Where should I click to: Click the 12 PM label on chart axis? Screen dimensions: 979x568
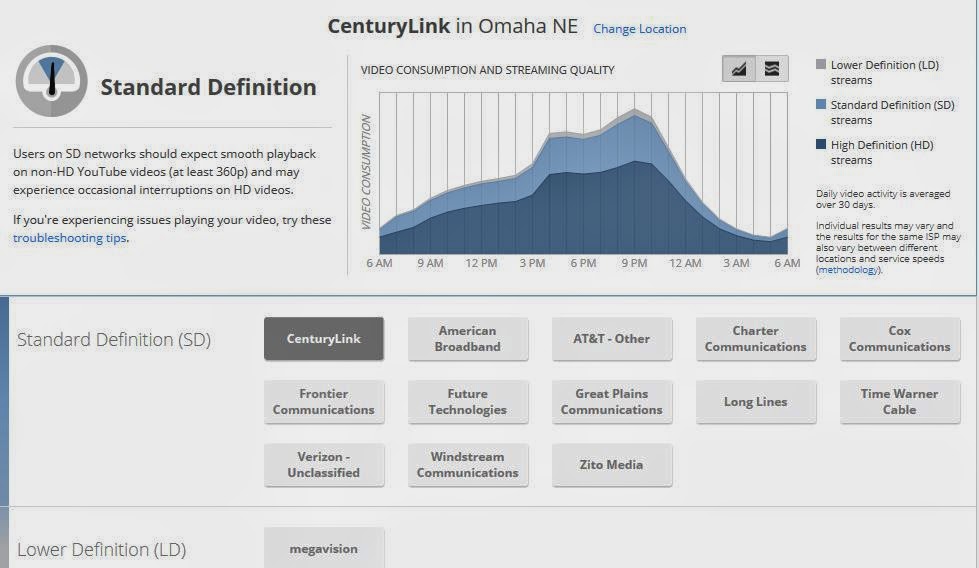[481, 263]
